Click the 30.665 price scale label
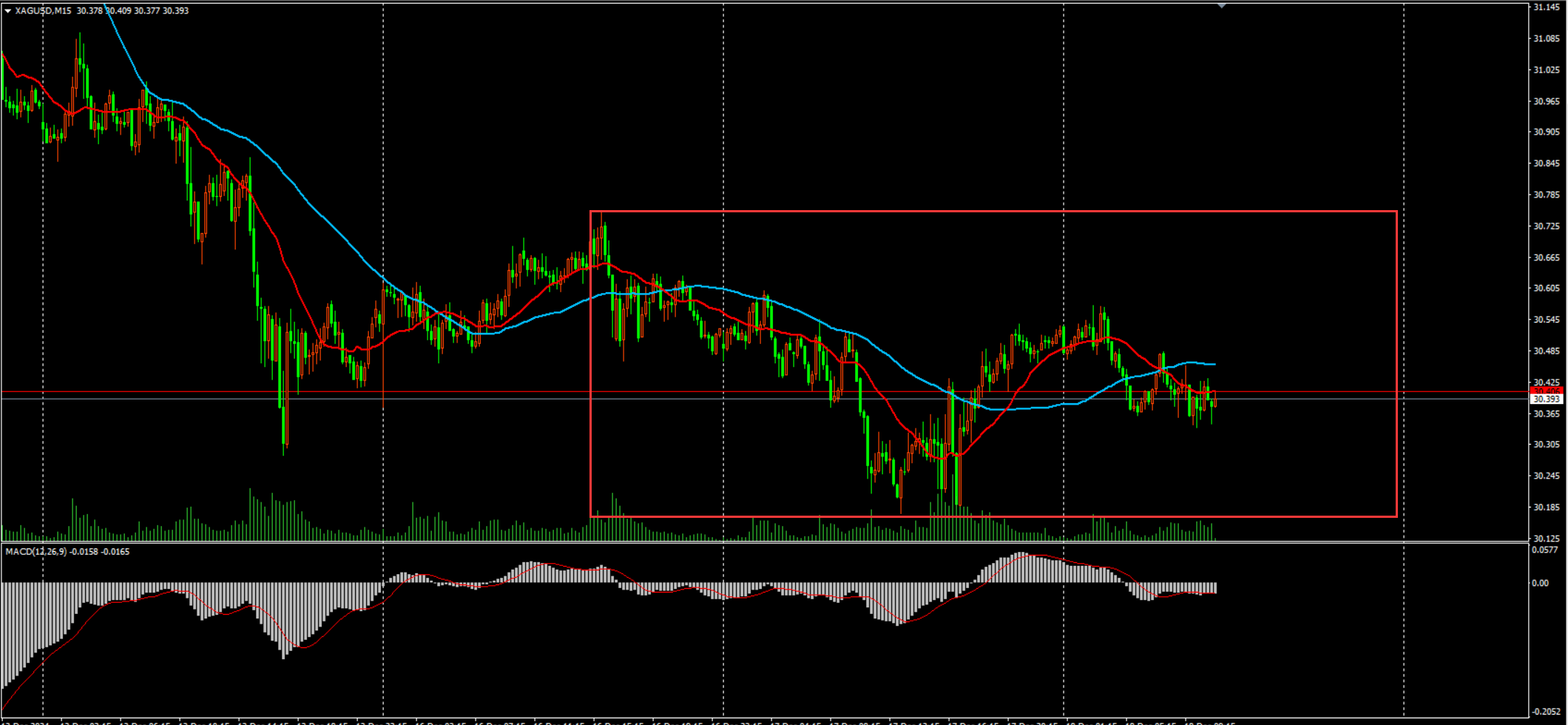 coord(1547,257)
